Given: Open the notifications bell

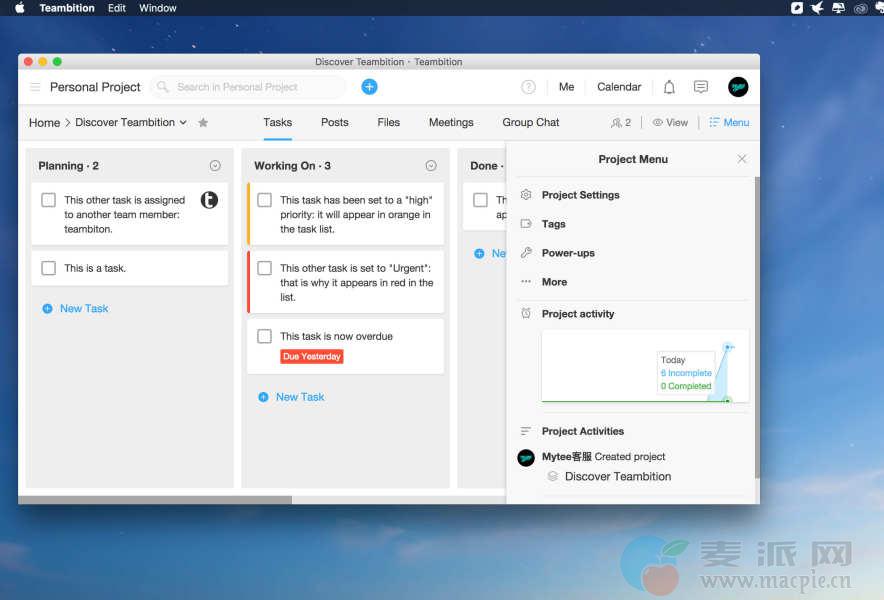Looking at the screenshot, I should (x=669, y=87).
